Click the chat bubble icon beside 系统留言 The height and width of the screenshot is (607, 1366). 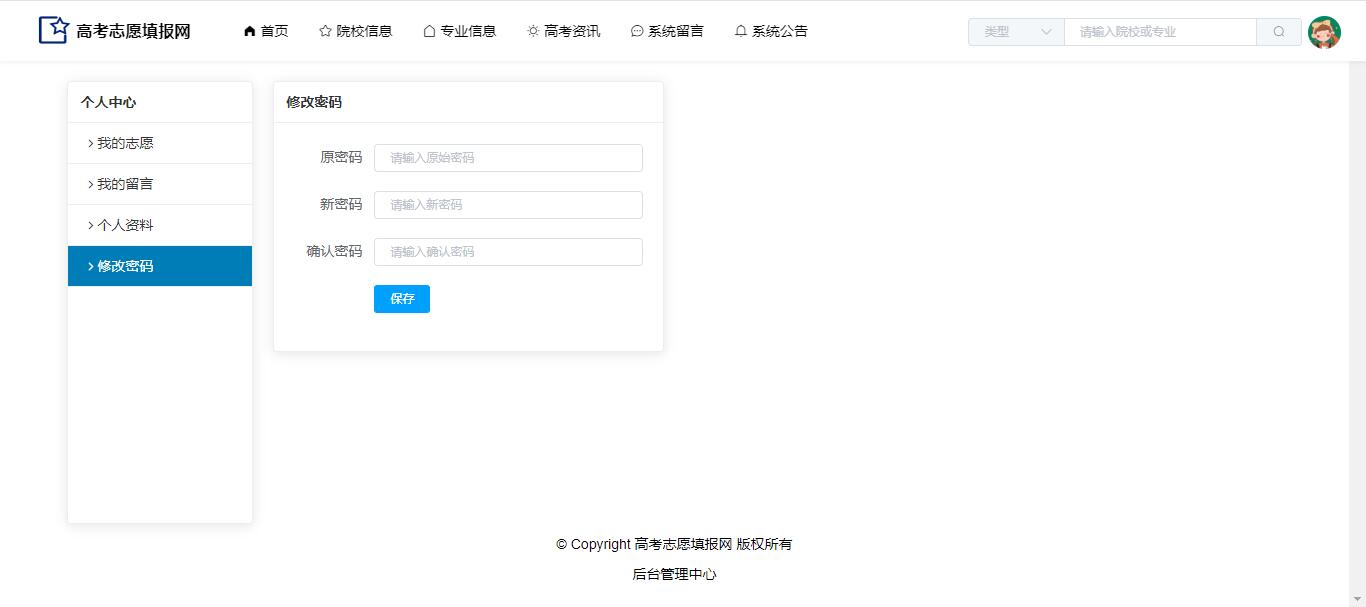[637, 31]
